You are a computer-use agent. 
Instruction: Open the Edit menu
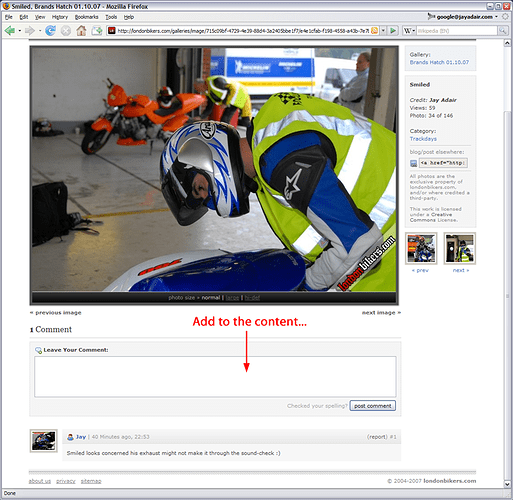coord(24,17)
